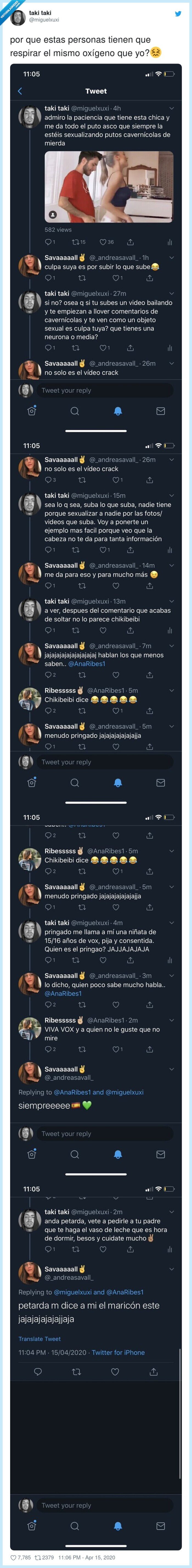This screenshot has width=192, height=1568.
Task: Expand chevron on 'pringado me llama' tweet
Action: tap(171, 922)
